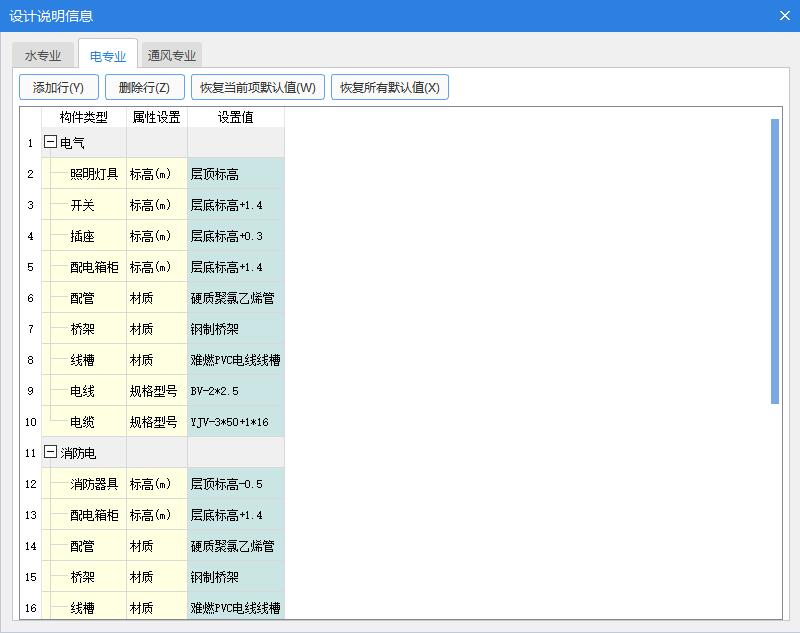This screenshot has height=633, width=800.
Task: Edit 插座 value 层底标高+0.3
Action: (235, 236)
